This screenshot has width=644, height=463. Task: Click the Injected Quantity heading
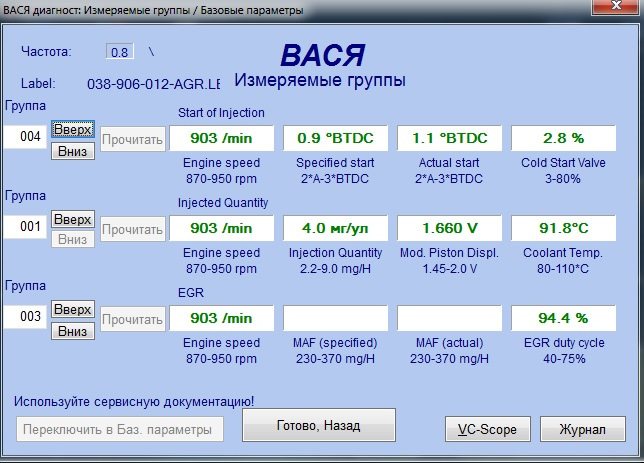(x=223, y=203)
